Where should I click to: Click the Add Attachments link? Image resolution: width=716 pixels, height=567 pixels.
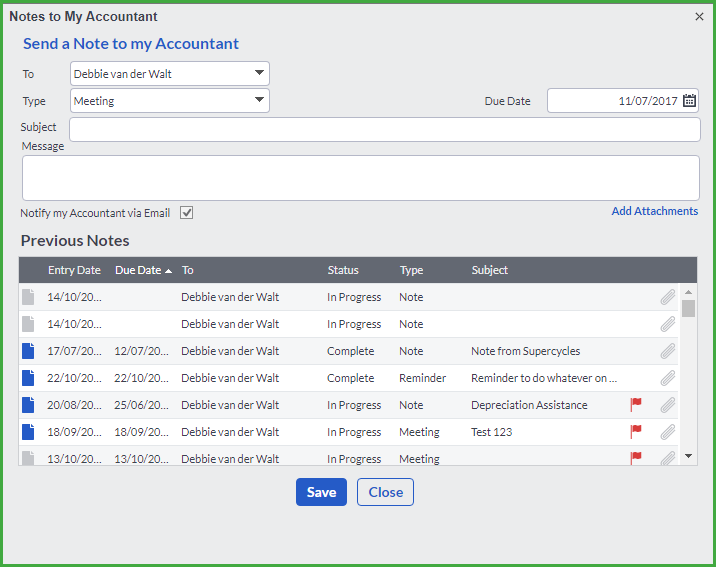(x=655, y=211)
